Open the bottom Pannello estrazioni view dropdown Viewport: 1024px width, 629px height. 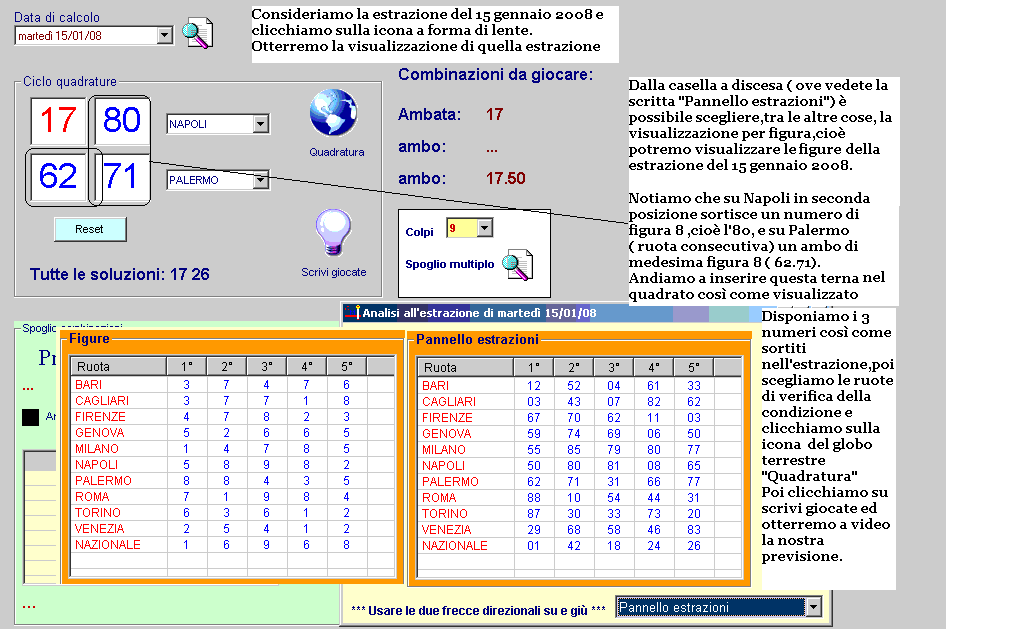click(x=813, y=607)
